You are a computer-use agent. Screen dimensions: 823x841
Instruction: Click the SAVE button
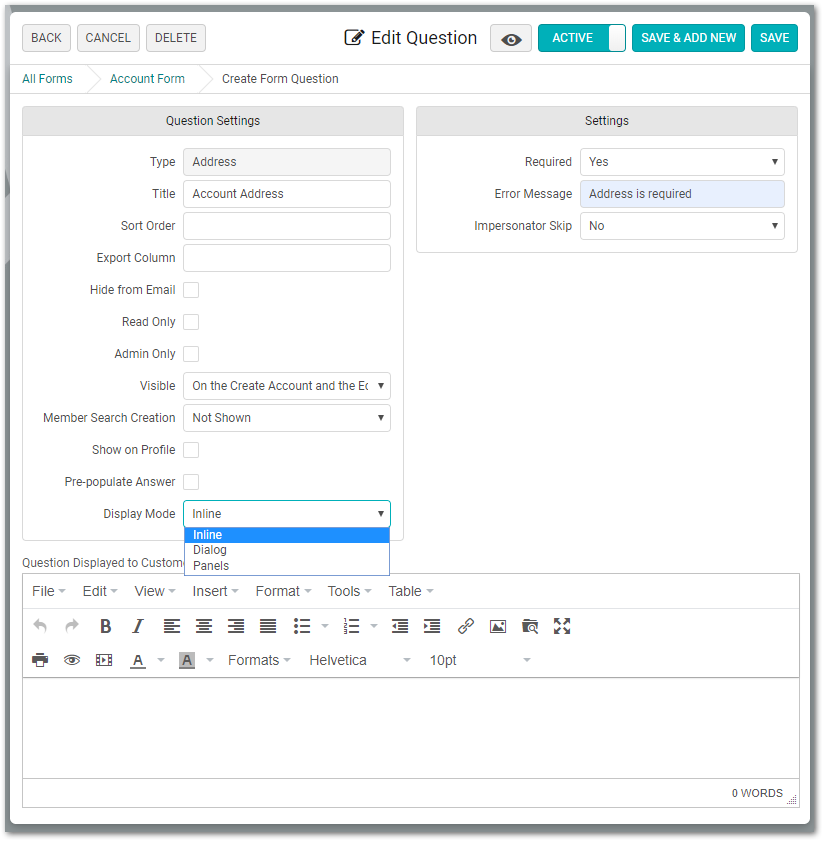point(774,38)
